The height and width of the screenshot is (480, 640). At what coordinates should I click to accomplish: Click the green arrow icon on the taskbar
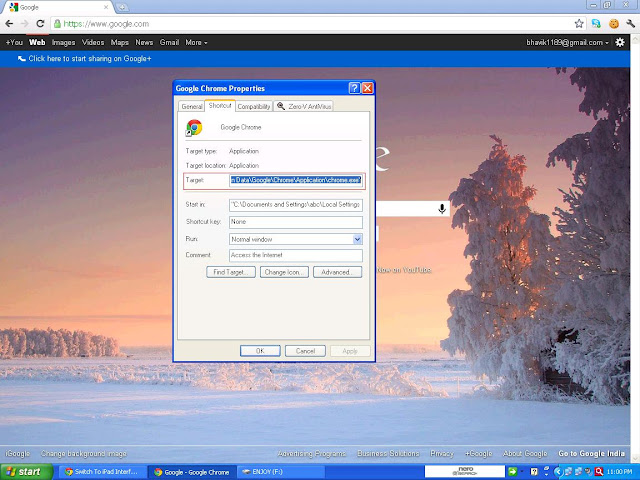[x=513, y=472]
